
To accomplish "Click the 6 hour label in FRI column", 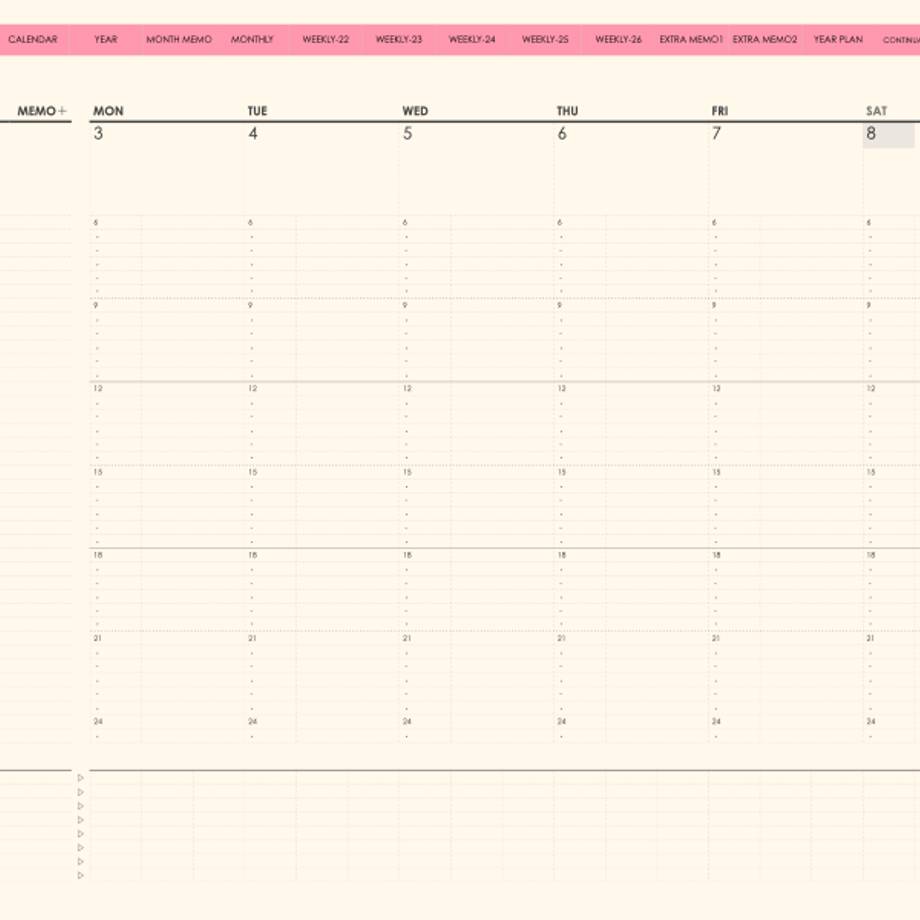I will pos(714,222).
